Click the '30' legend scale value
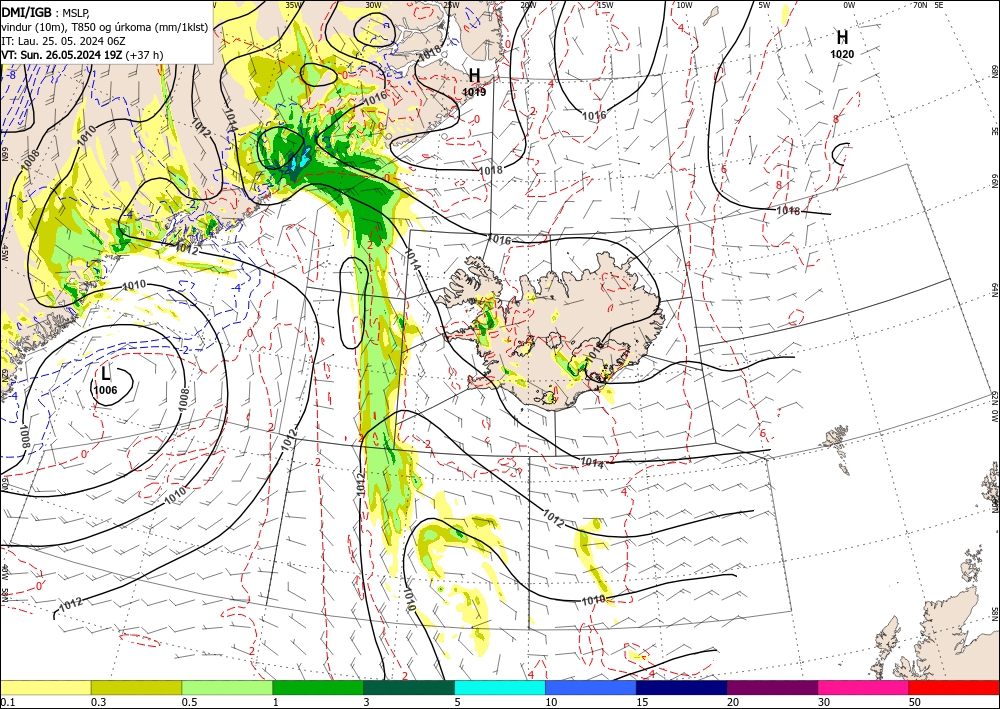This screenshot has height=709, width=1000. (823, 702)
